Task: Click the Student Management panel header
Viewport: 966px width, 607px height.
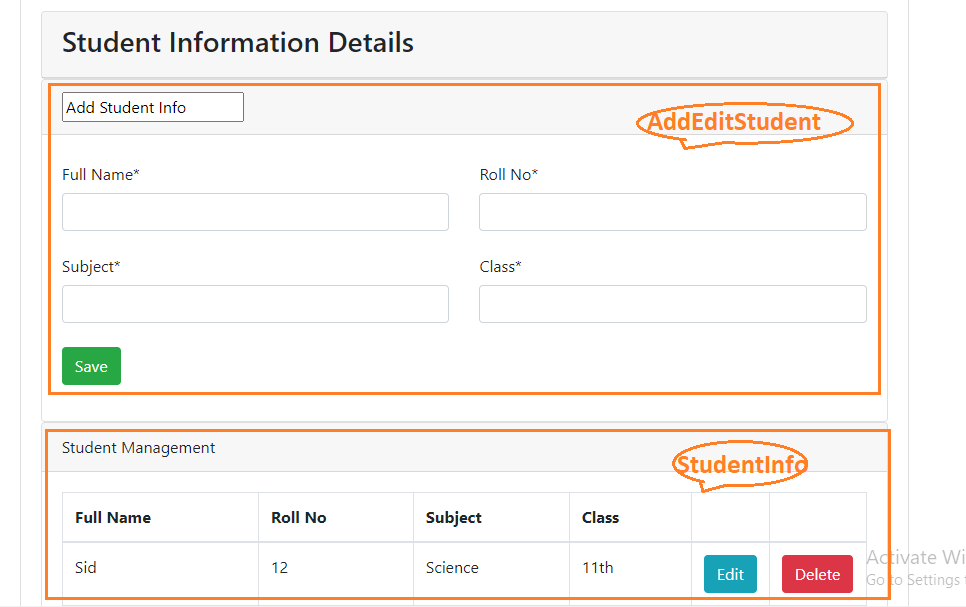Action: (139, 448)
